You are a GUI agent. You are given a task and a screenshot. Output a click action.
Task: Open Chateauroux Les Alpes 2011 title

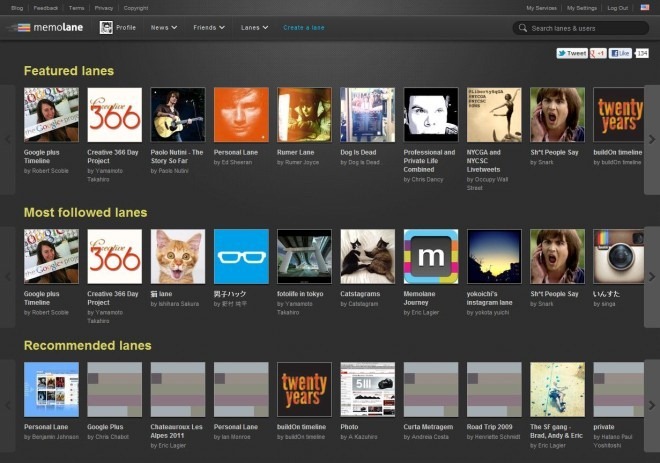pyautogui.click(x=176, y=431)
